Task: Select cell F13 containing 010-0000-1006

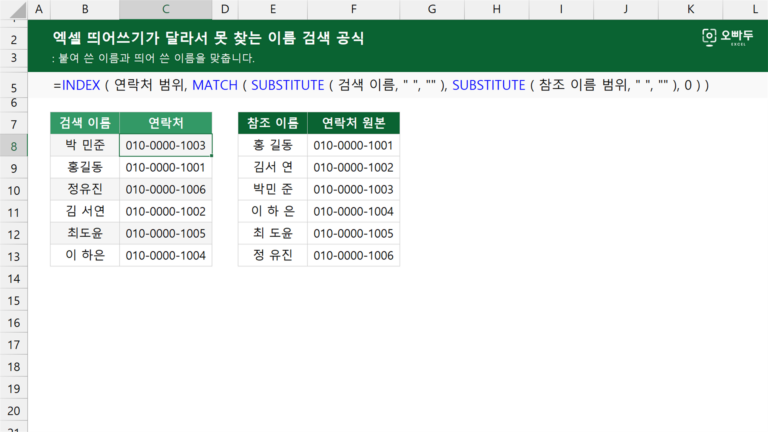Action: point(353,255)
